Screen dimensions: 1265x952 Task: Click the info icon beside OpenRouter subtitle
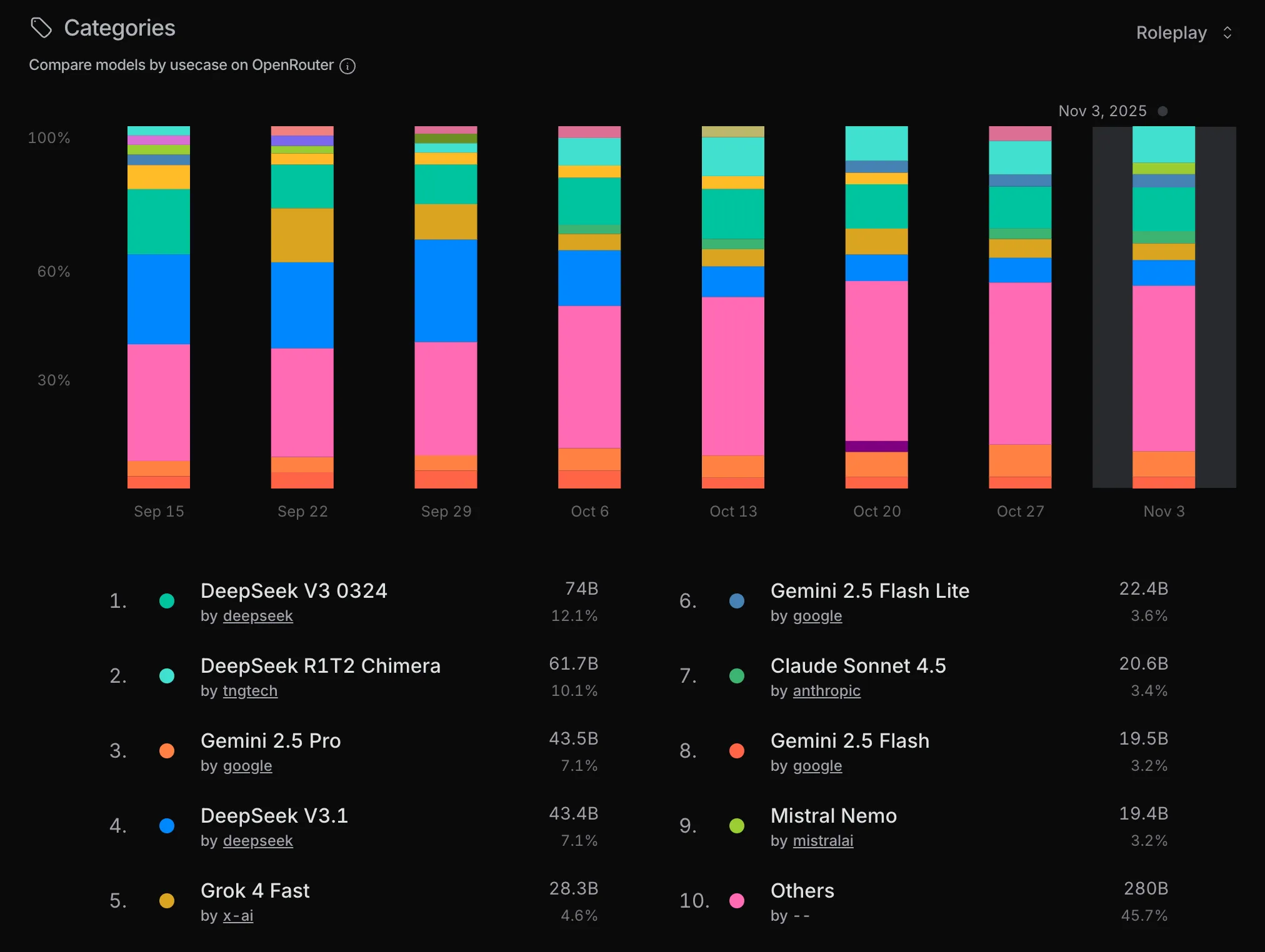(347, 66)
